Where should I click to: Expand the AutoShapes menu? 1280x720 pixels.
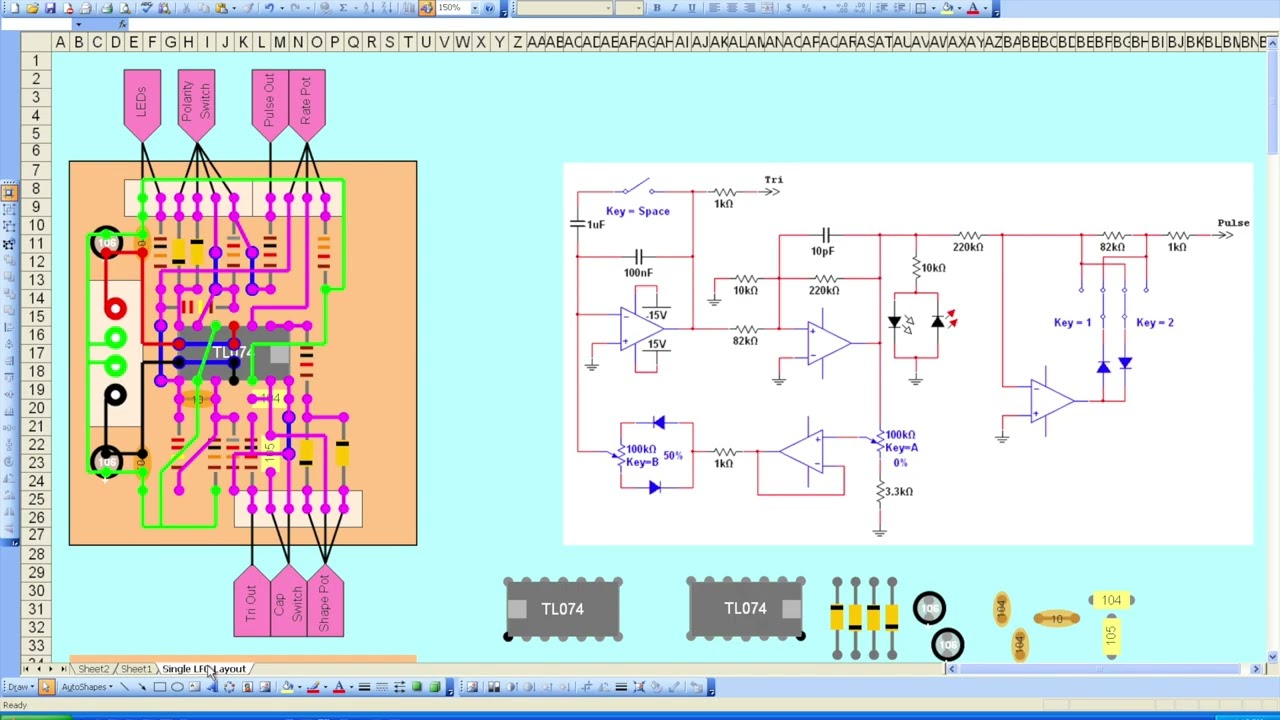(x=87, y=687)
